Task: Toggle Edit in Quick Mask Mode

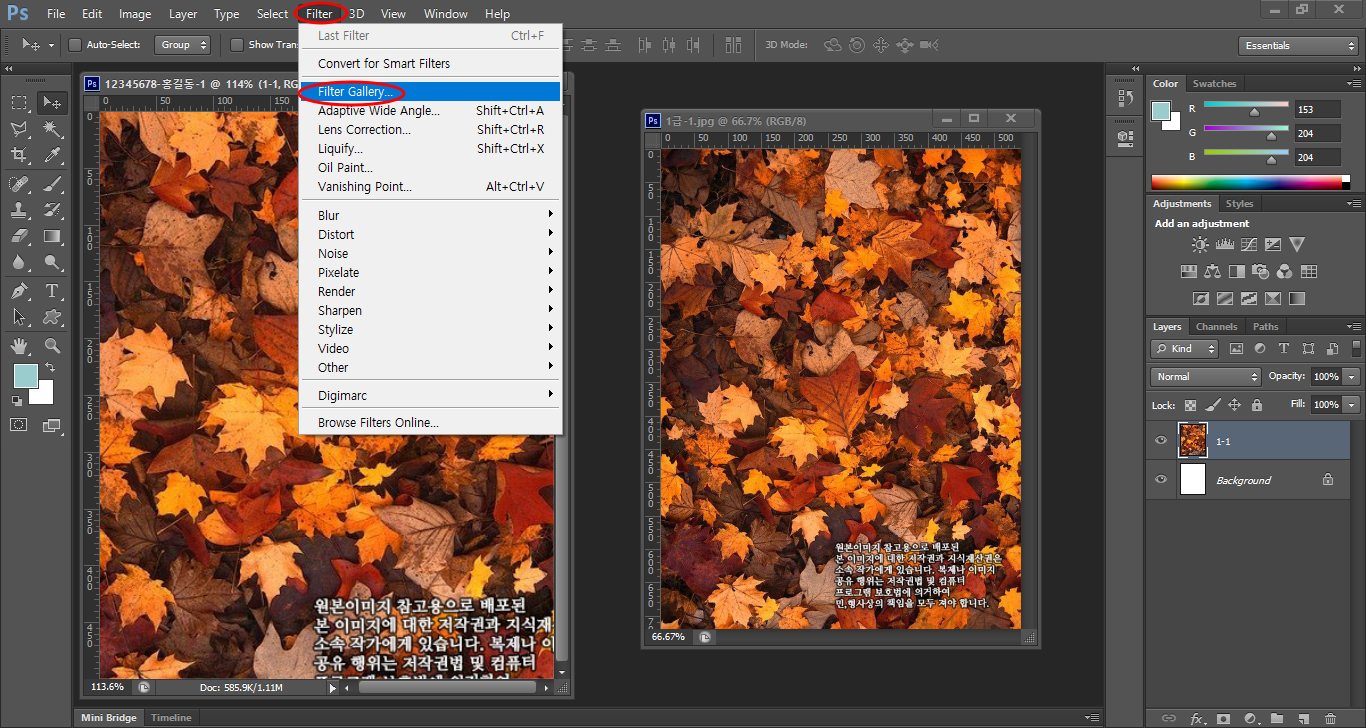Action: [x=19, y=425]
